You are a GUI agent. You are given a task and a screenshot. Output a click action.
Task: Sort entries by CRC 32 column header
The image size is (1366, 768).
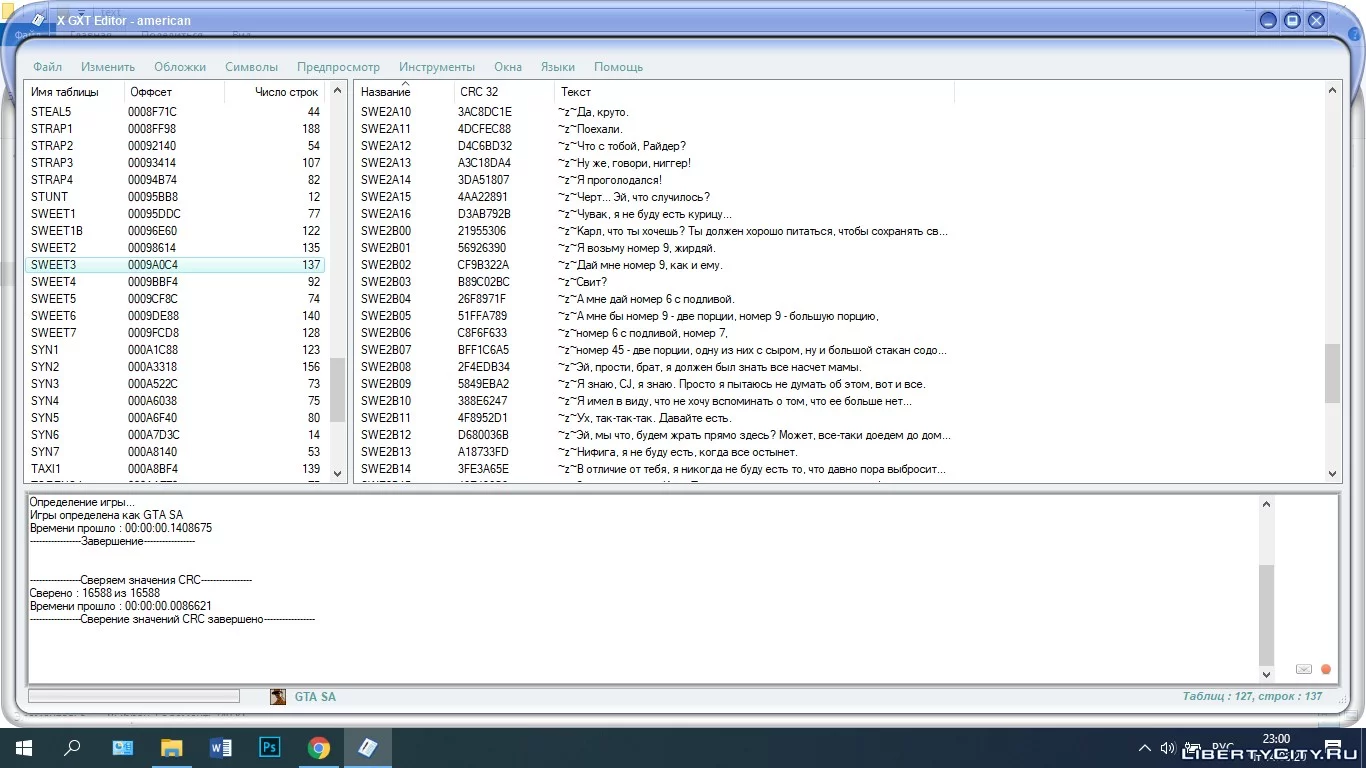[x=504, y=92]
